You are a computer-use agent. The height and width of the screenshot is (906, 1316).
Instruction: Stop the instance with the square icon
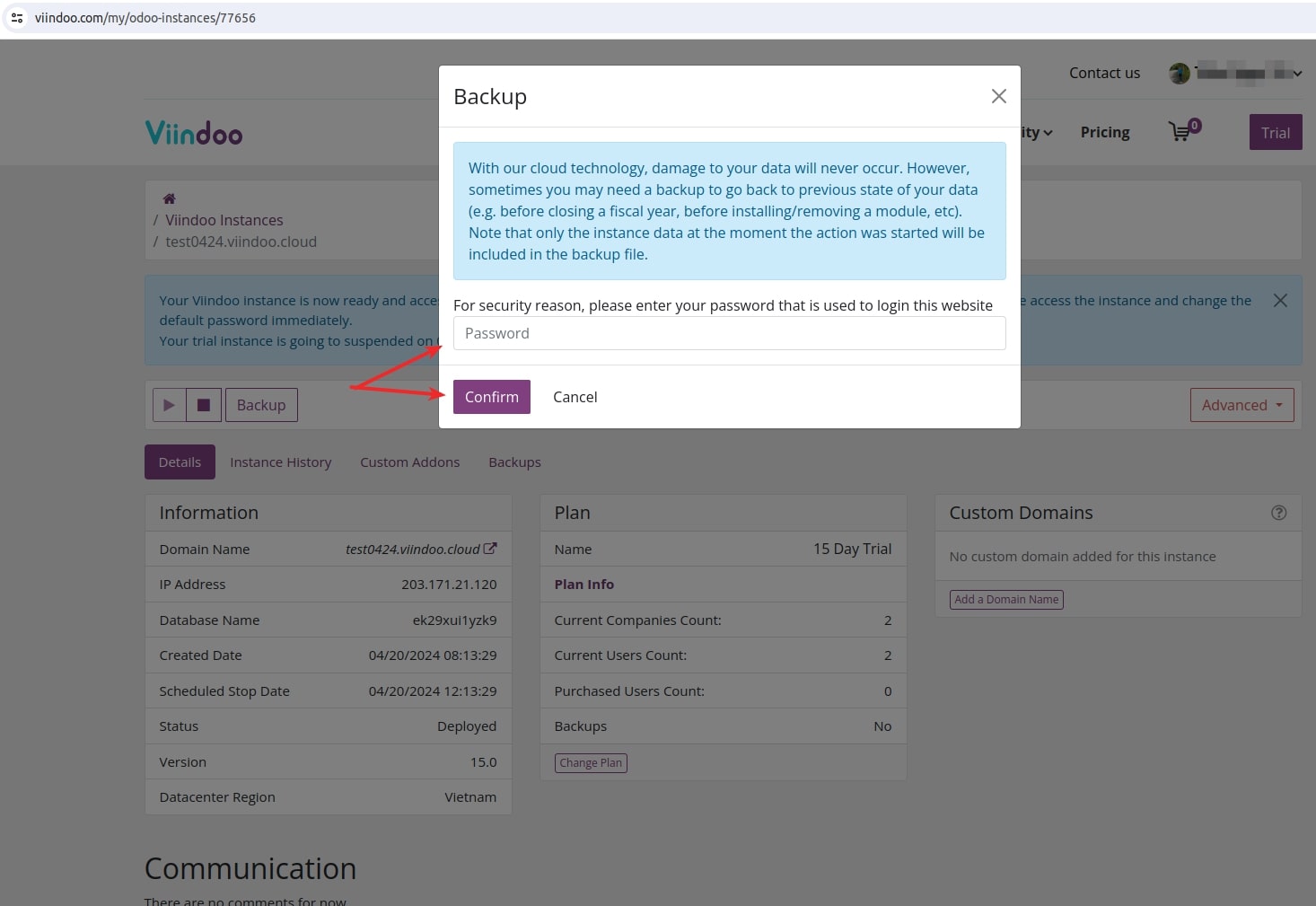click(204, 405)
